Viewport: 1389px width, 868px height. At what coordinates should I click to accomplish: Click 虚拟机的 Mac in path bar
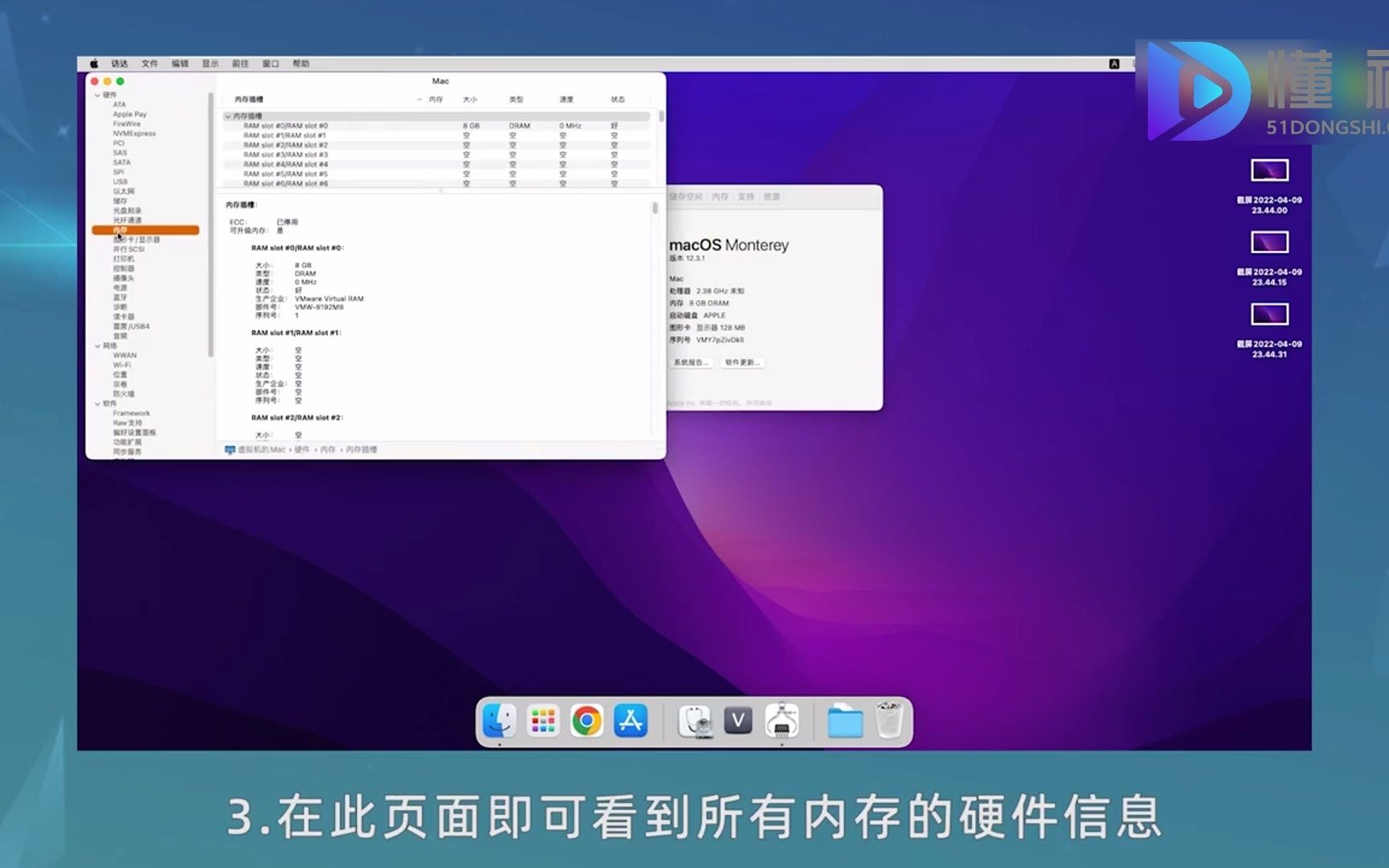tap(261, 450)
